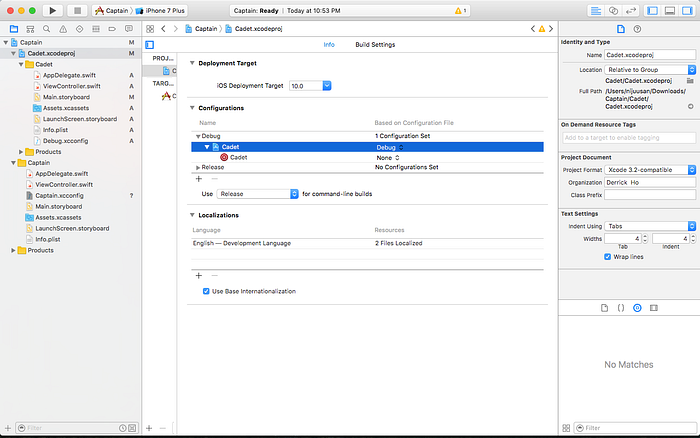
Task: Show the Assistant editor
Action: (613, 11)
